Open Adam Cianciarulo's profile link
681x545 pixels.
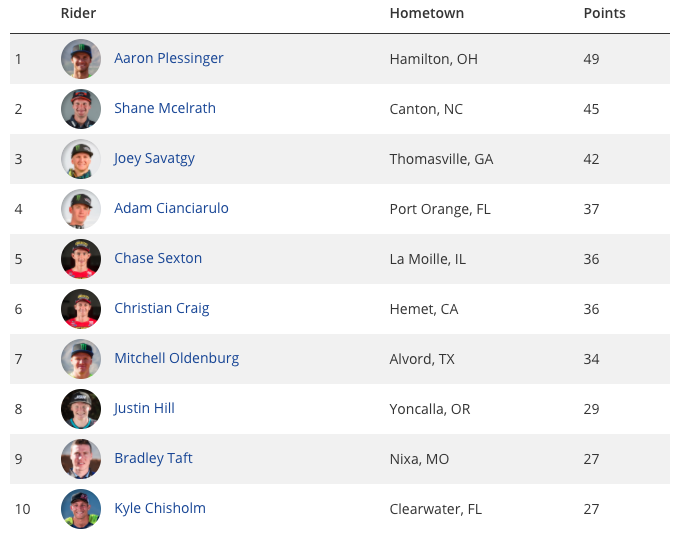click(171, 208)
